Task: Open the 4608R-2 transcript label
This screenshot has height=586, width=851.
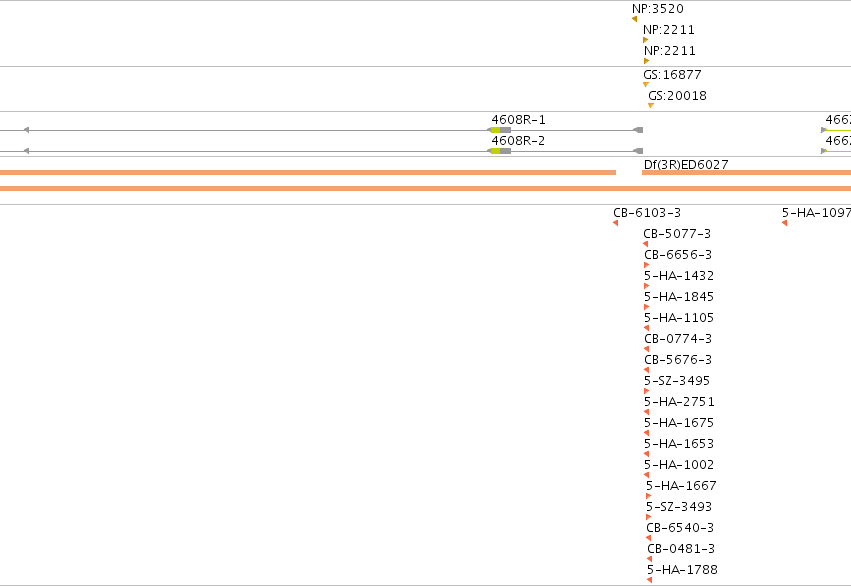Action: [x=518, y=141]
